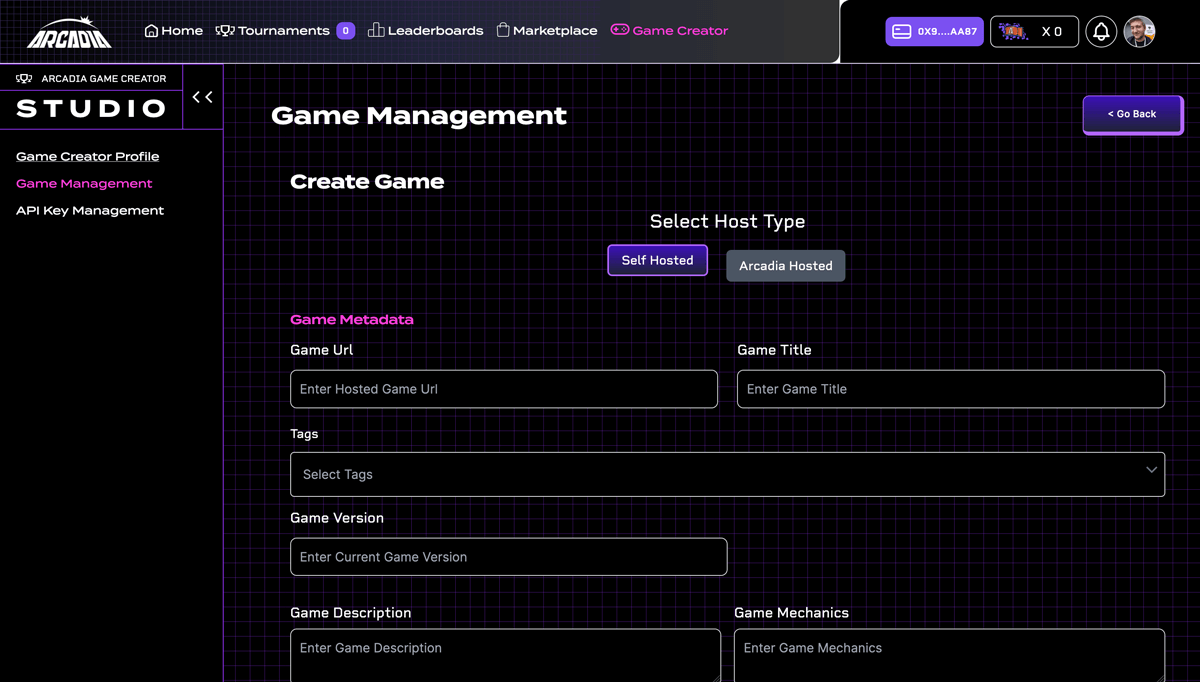The height and width of the screenshot is (682, 1200).
Task: Go to API Key Management
Action: point(89,210)
